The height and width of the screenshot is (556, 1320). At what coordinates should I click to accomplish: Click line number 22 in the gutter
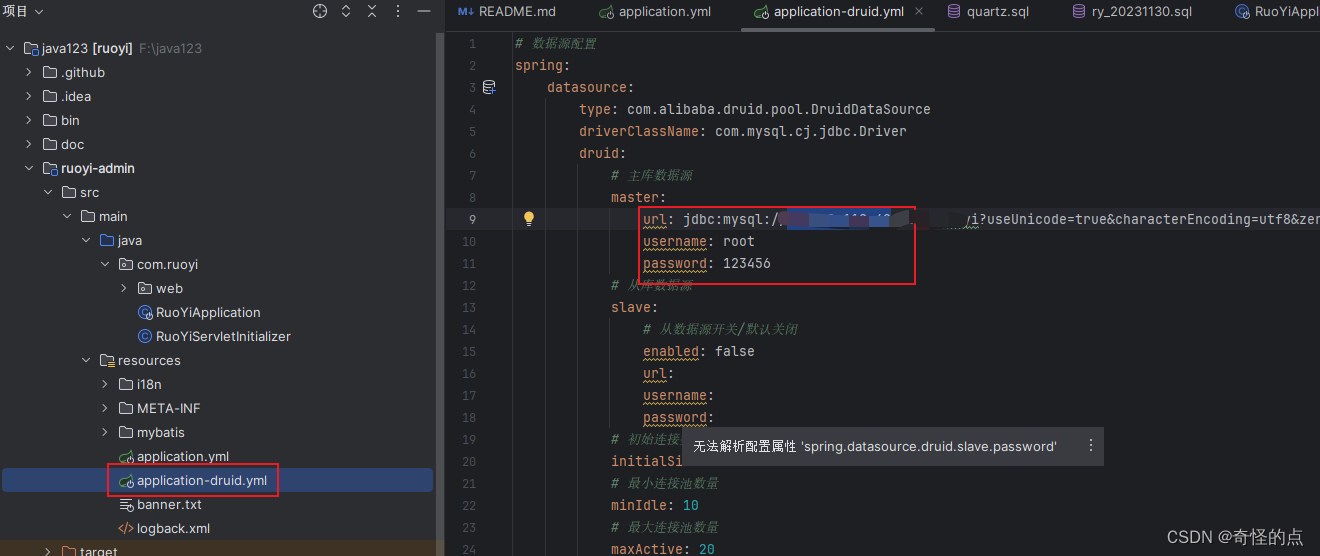click(x=470, y=505)
